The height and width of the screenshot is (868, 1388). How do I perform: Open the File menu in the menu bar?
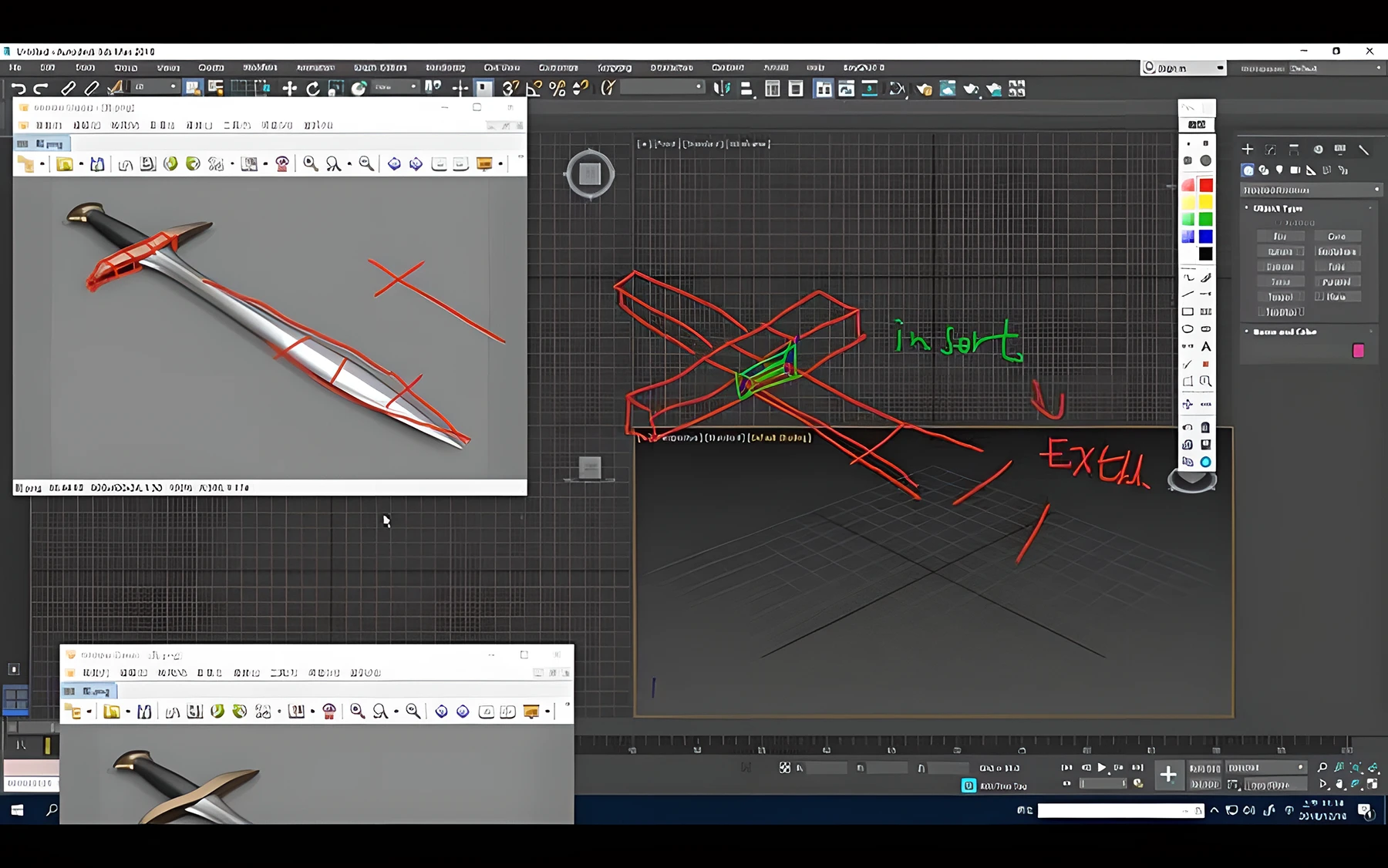pyautogui.click(x=15, y=68)
